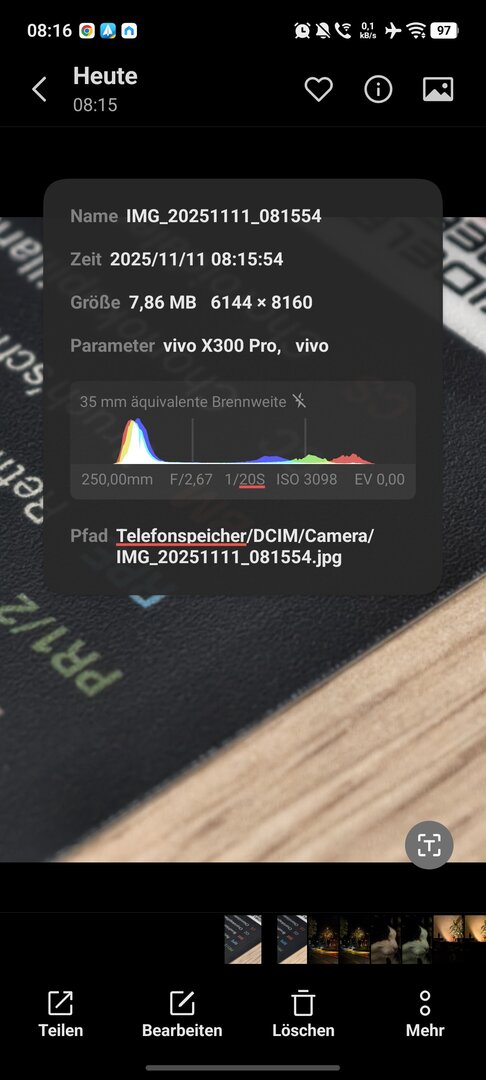This screenshot has width=486, height=1080.
Task: Tap Löschen trash icon
Action: pyautogui.click(x=303, y=1014)
